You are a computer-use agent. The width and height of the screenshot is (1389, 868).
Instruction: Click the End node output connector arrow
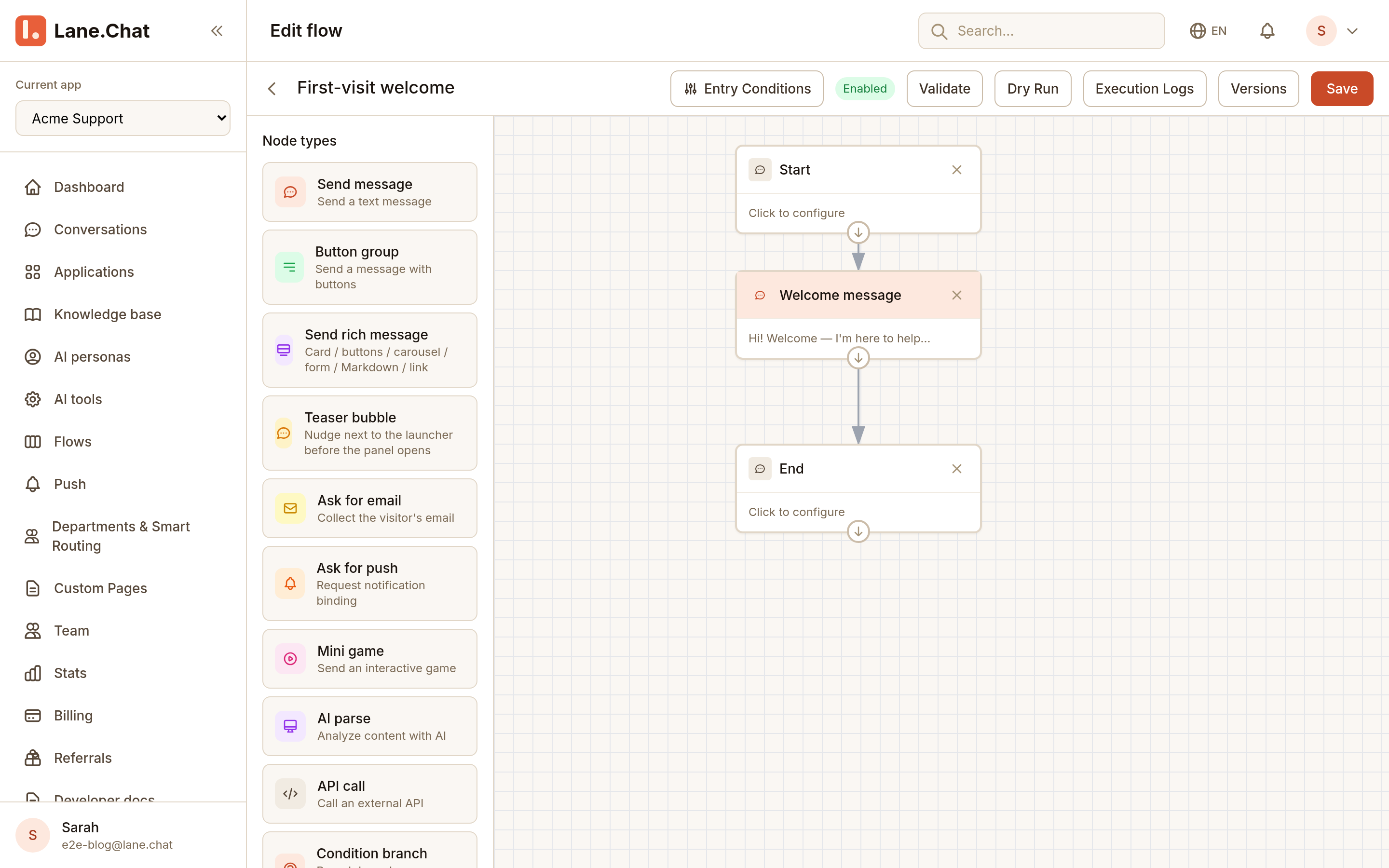coord(858,531)
